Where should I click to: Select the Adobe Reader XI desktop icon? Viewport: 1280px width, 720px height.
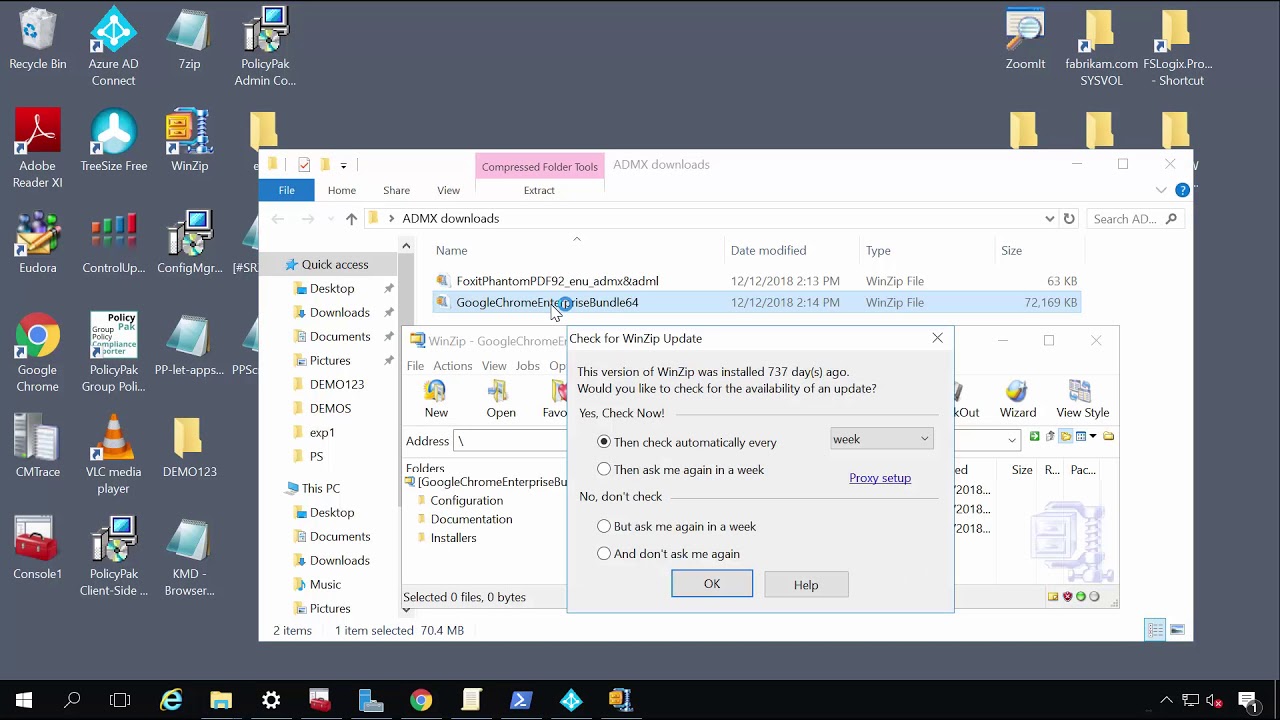tap(38, 148)
